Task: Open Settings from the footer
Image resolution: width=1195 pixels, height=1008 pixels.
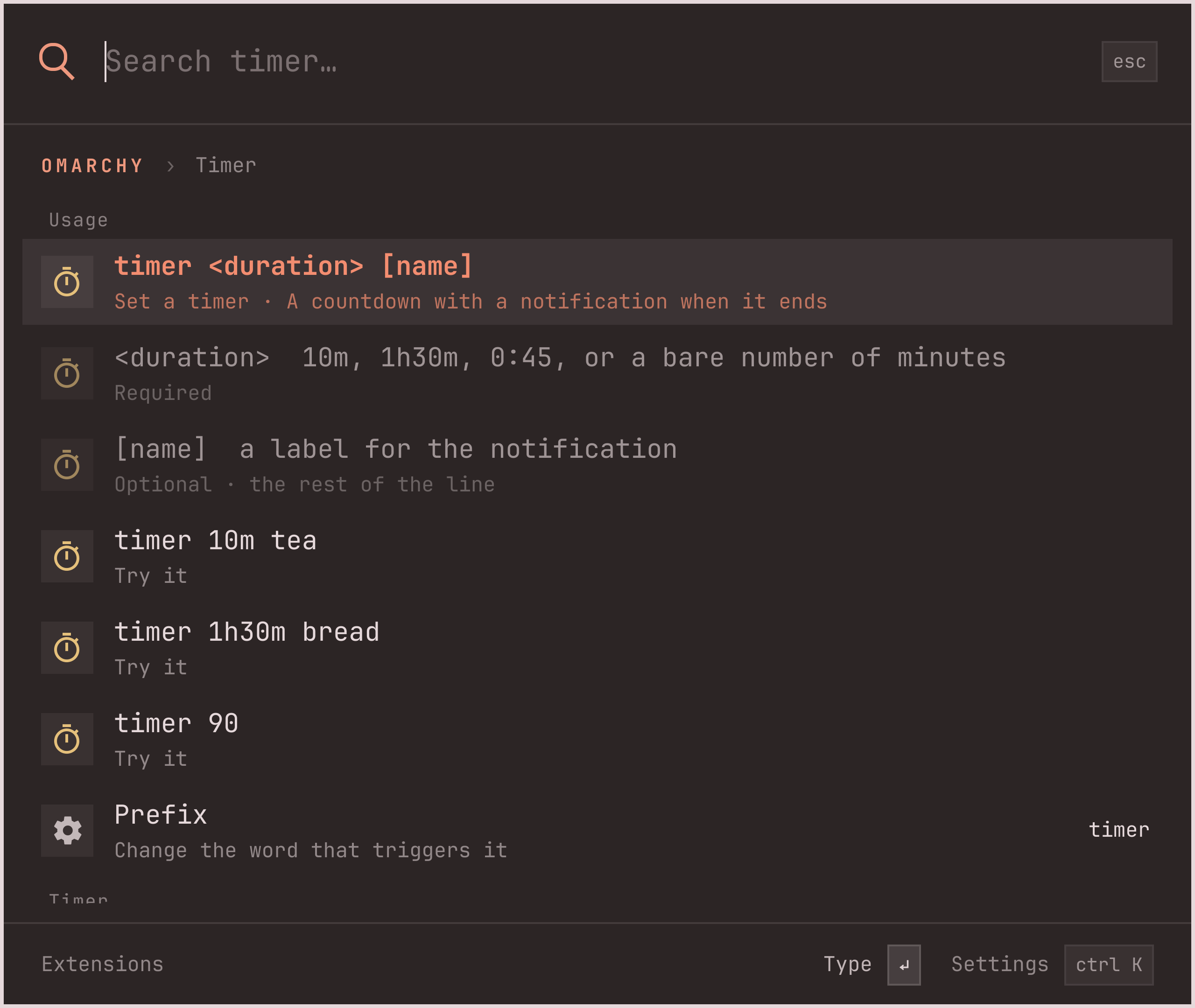Action: point(999,965)
